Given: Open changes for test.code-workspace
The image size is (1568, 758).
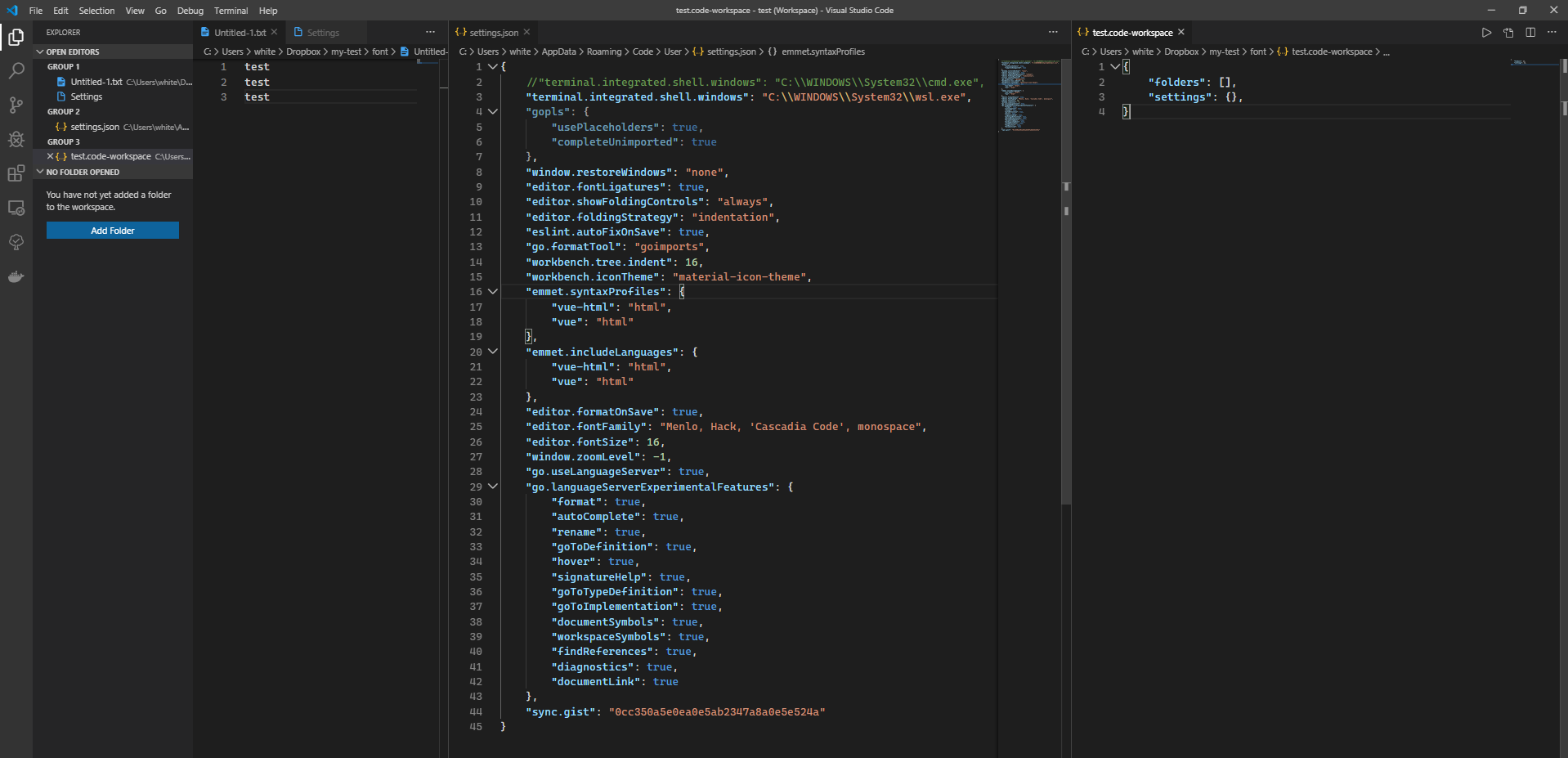Looking at the screenshot, I should click(x=1508, y=32).
